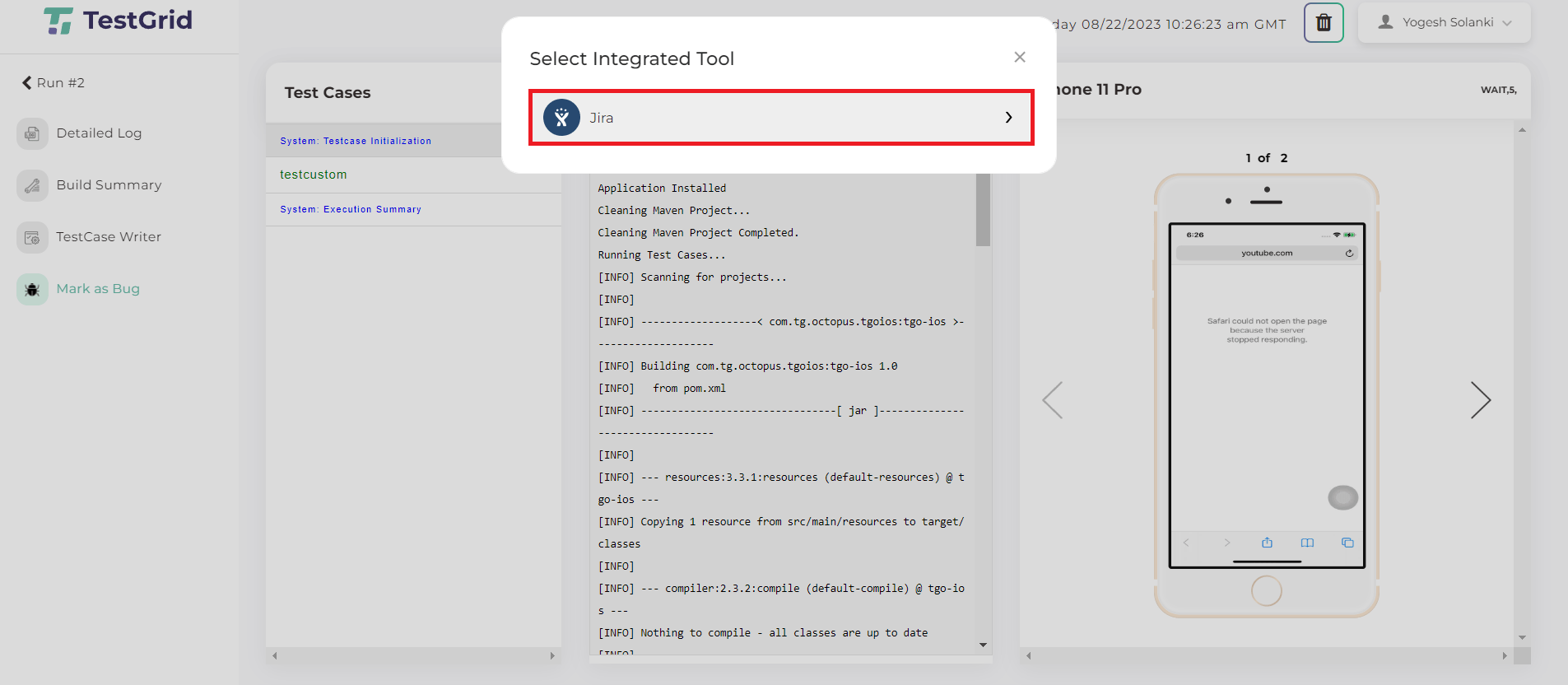Click the grey floating assistive touch button
The image size is (1568, 685).
[x=1343, y=497]
